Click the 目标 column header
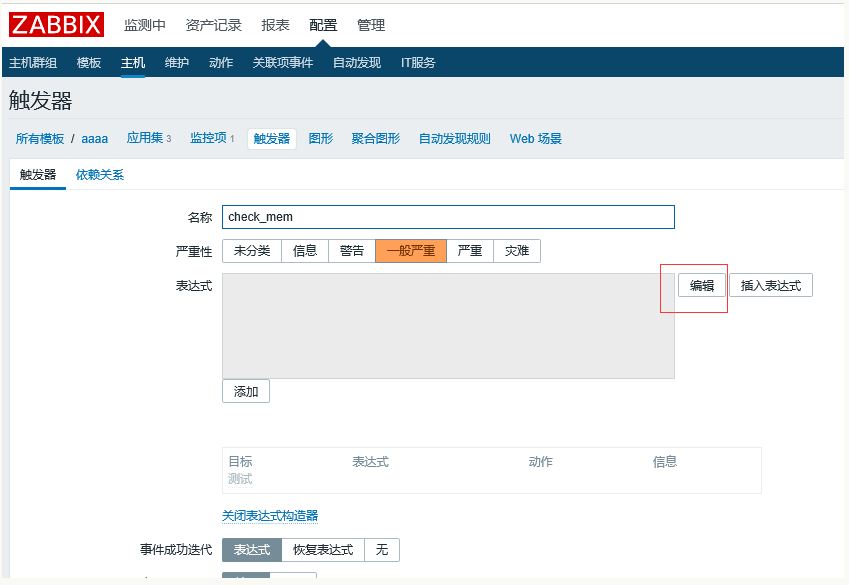The width and height of the screenshot is (849, 585). [x=240, y=462]
